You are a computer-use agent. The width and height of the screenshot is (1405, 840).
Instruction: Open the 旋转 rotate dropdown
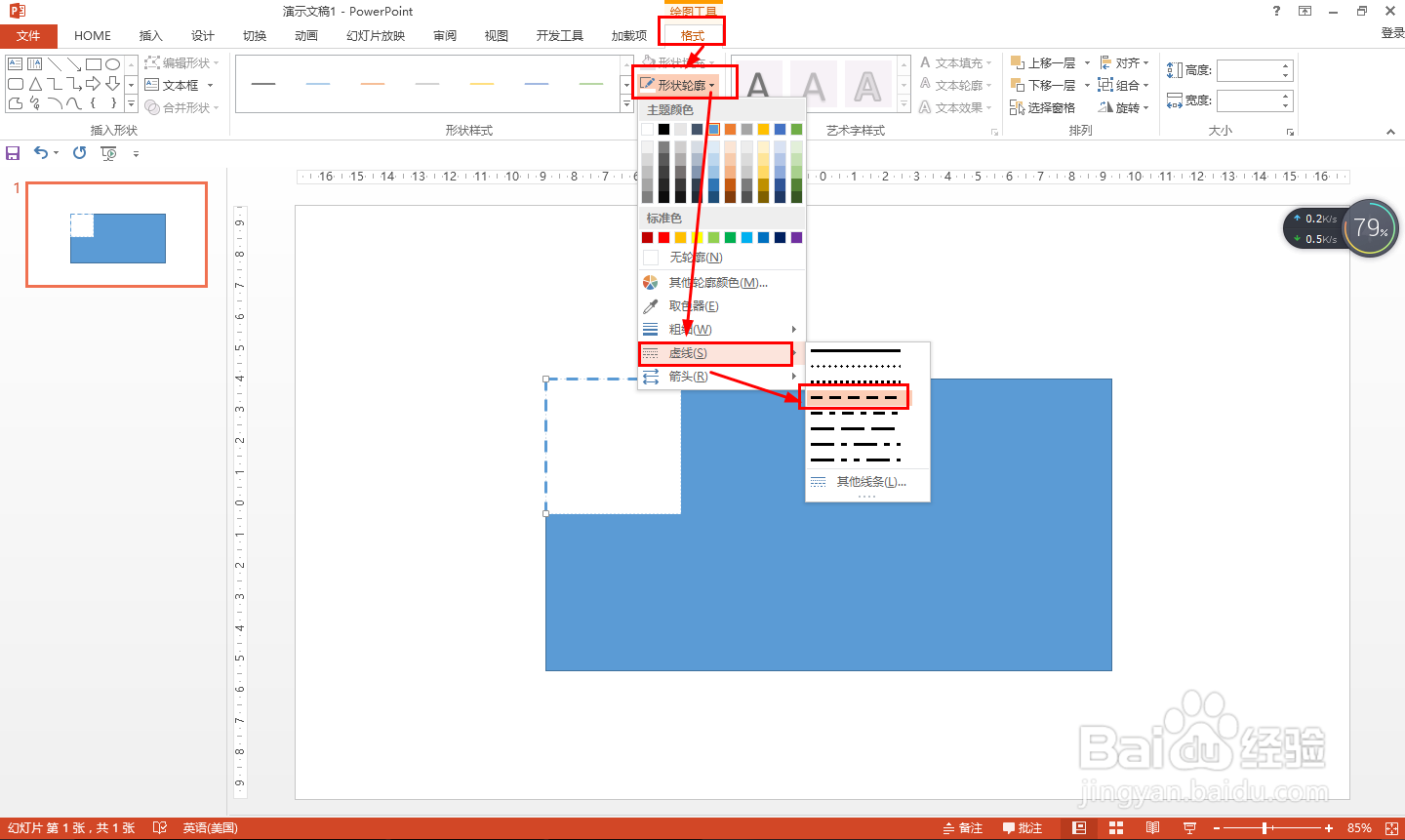click(x=1124, y=107)
